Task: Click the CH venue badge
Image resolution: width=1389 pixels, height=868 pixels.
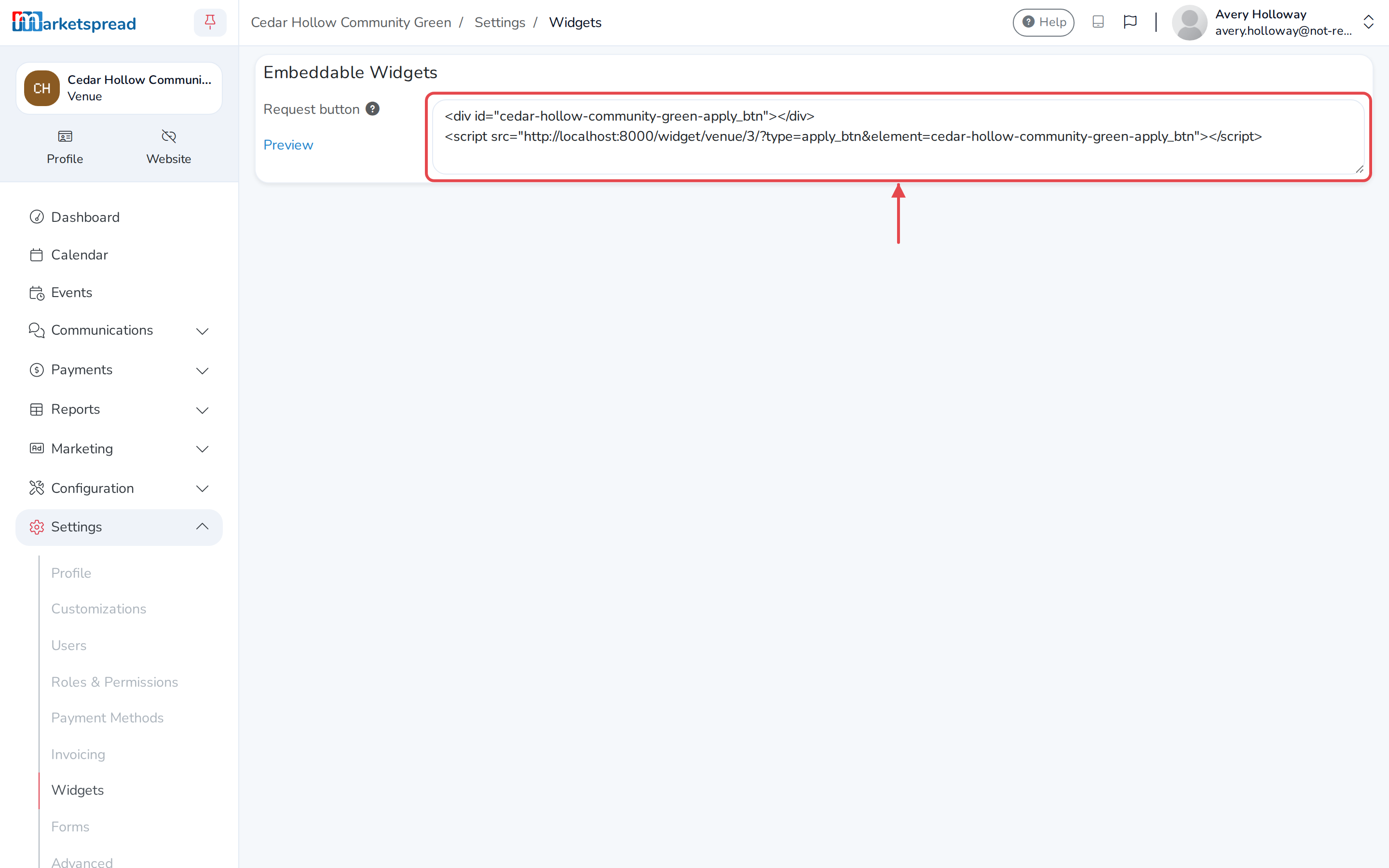Action: 42,88
